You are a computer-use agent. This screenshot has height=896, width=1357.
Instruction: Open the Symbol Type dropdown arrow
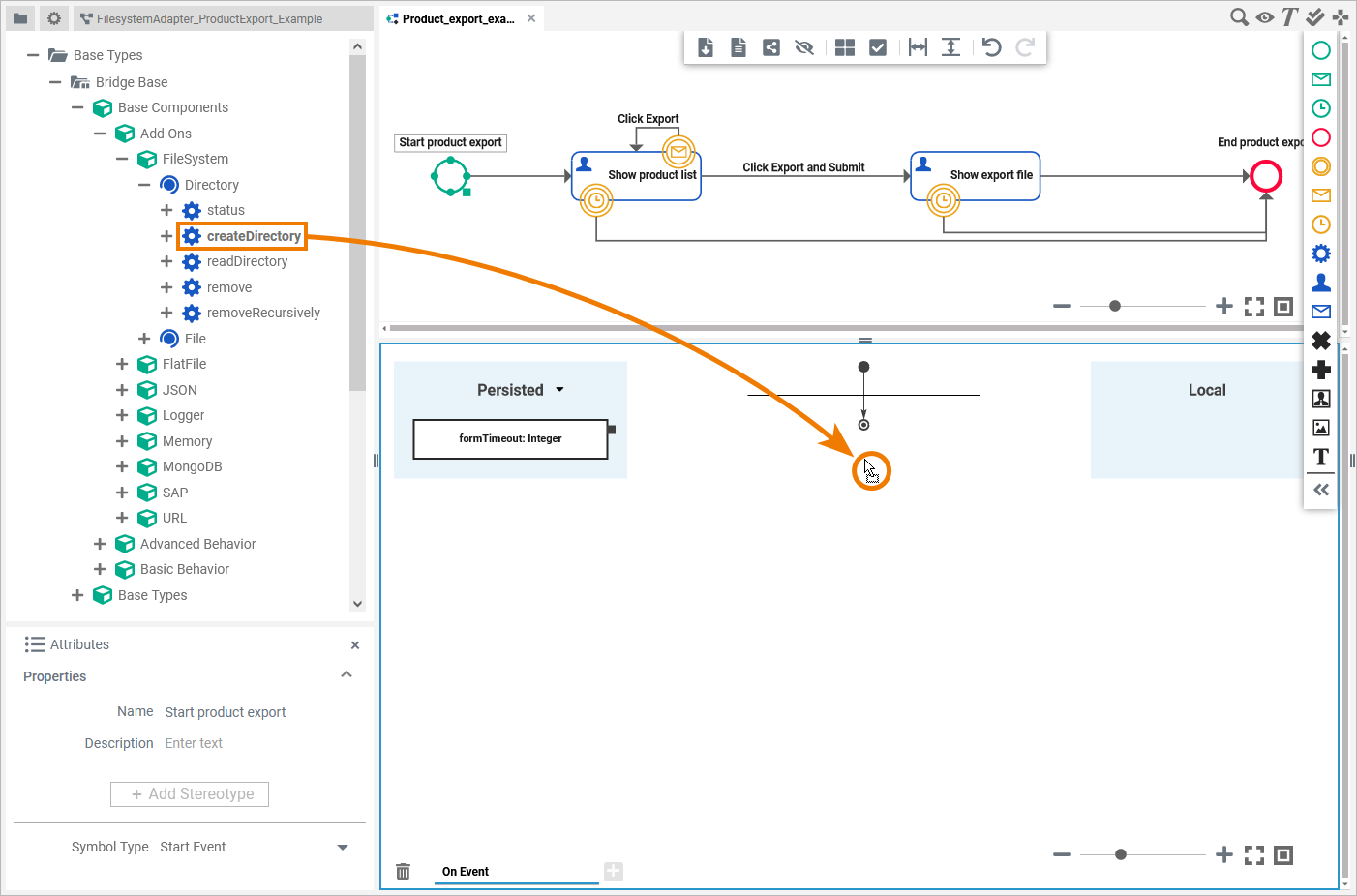[x=342, y=848]
